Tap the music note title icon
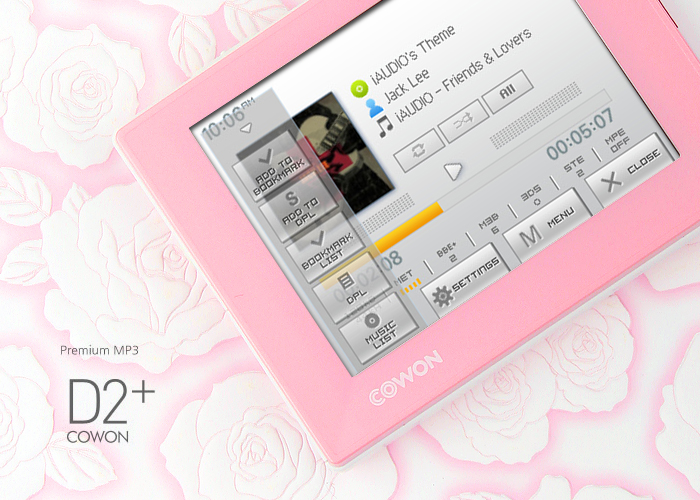700x500 pixels. tap(385, 126)
